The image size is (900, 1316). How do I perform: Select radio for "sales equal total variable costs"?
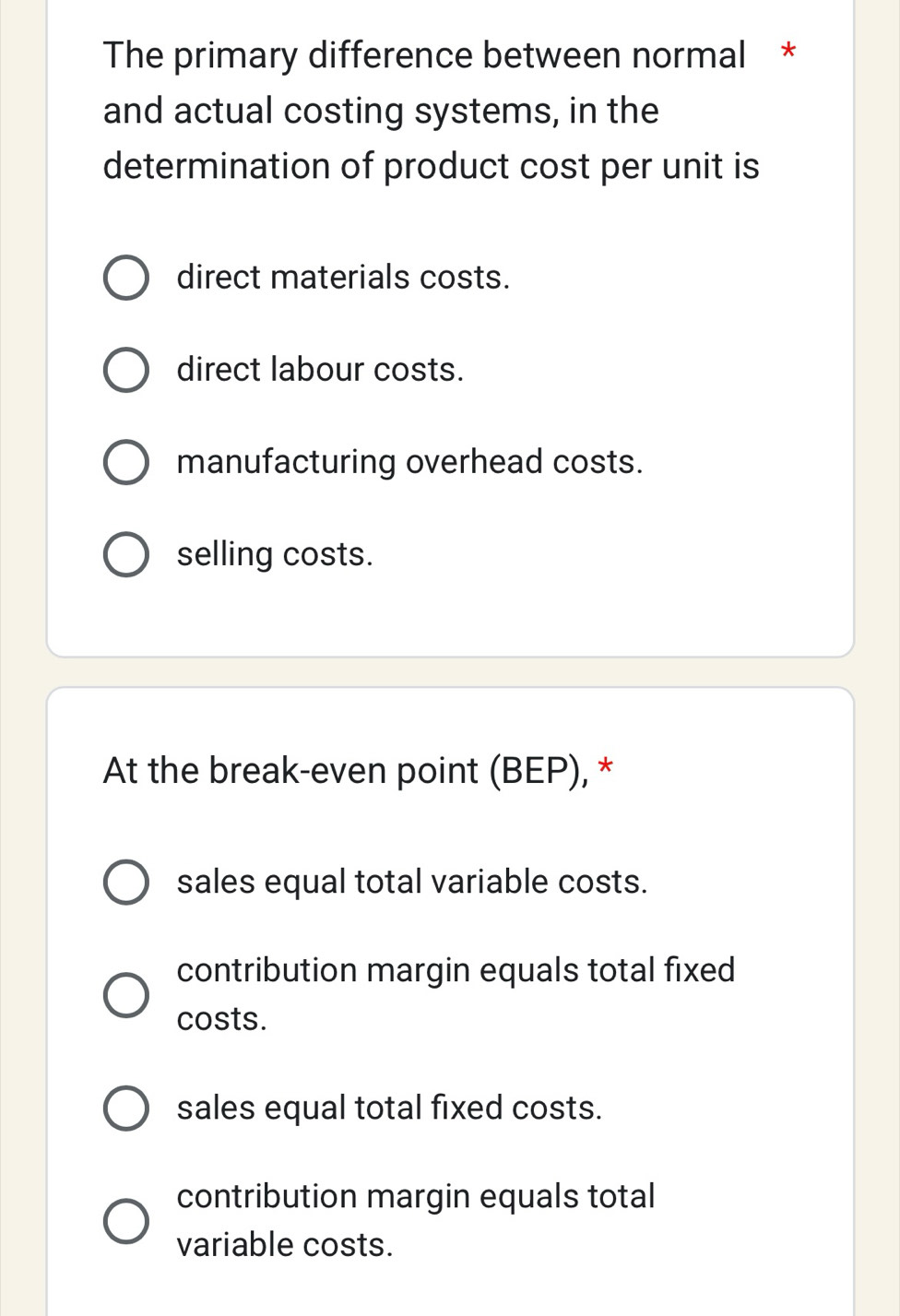(x=125, y=883)
